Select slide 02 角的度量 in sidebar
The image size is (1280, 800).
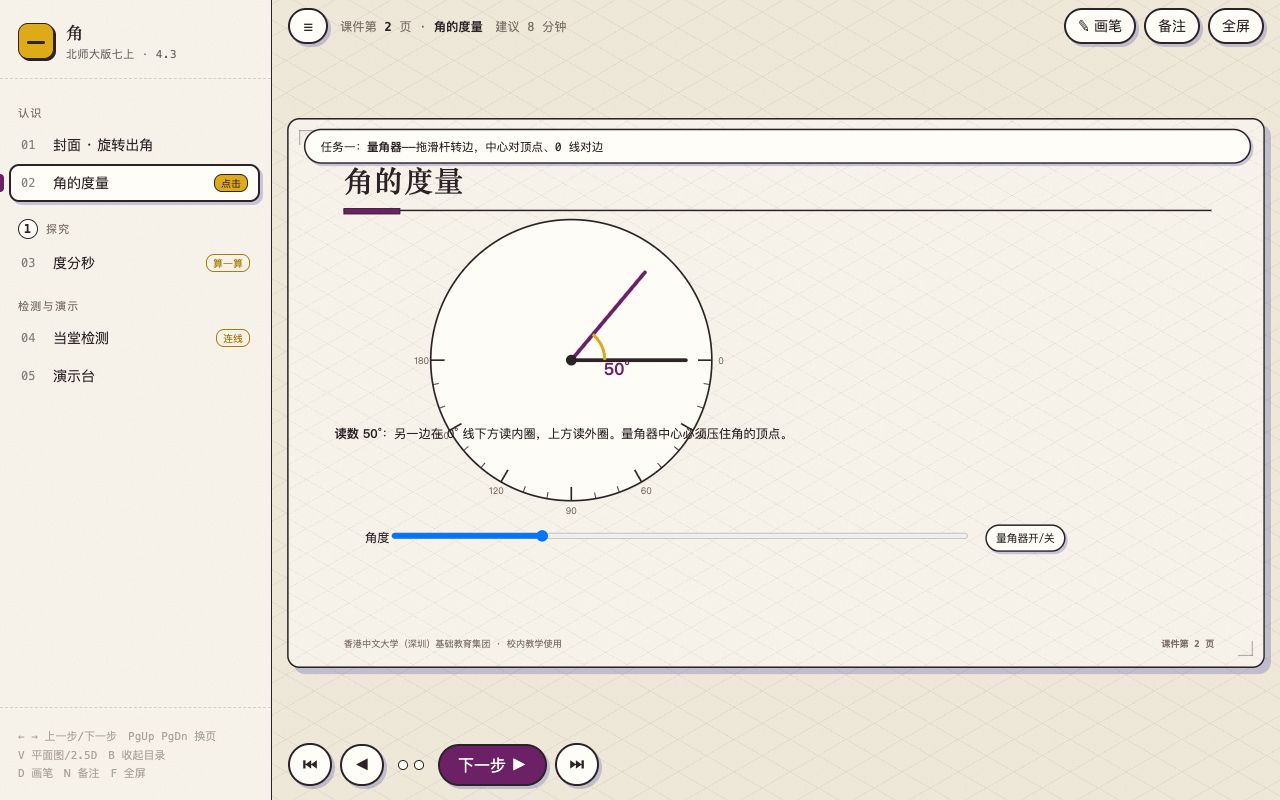point(134,183)
